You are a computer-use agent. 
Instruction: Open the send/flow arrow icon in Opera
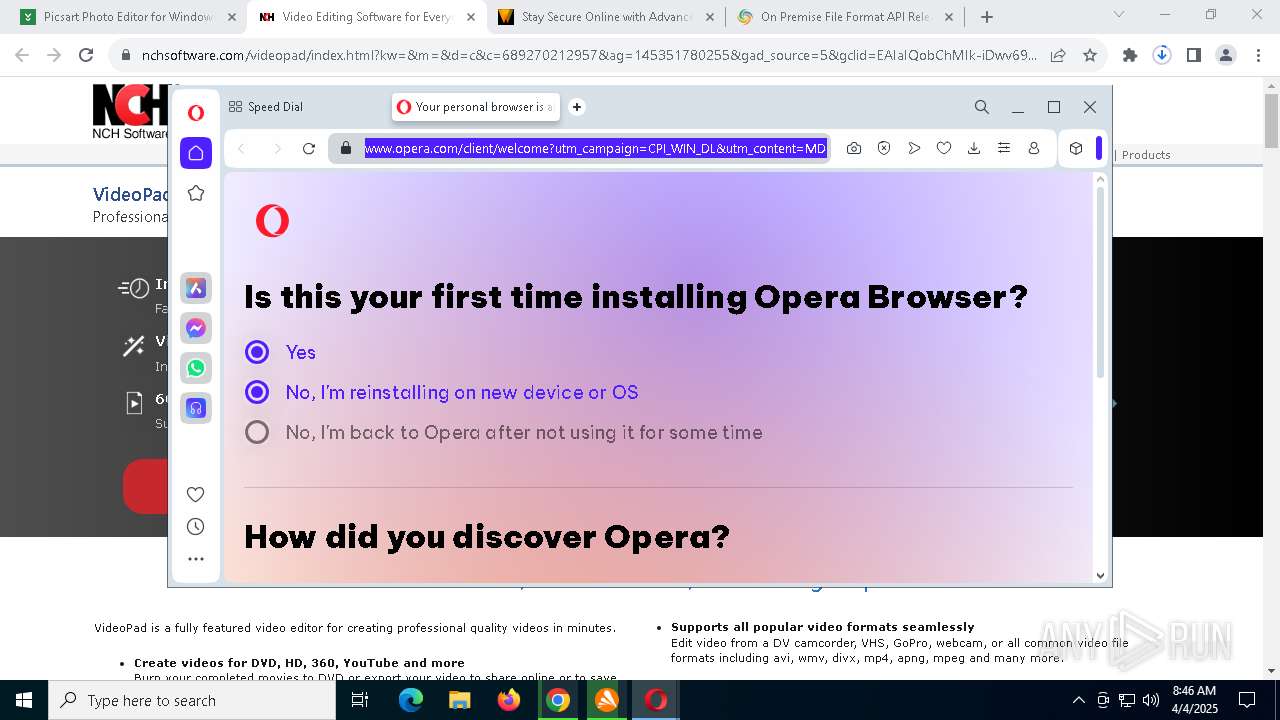tap(914, 148)
